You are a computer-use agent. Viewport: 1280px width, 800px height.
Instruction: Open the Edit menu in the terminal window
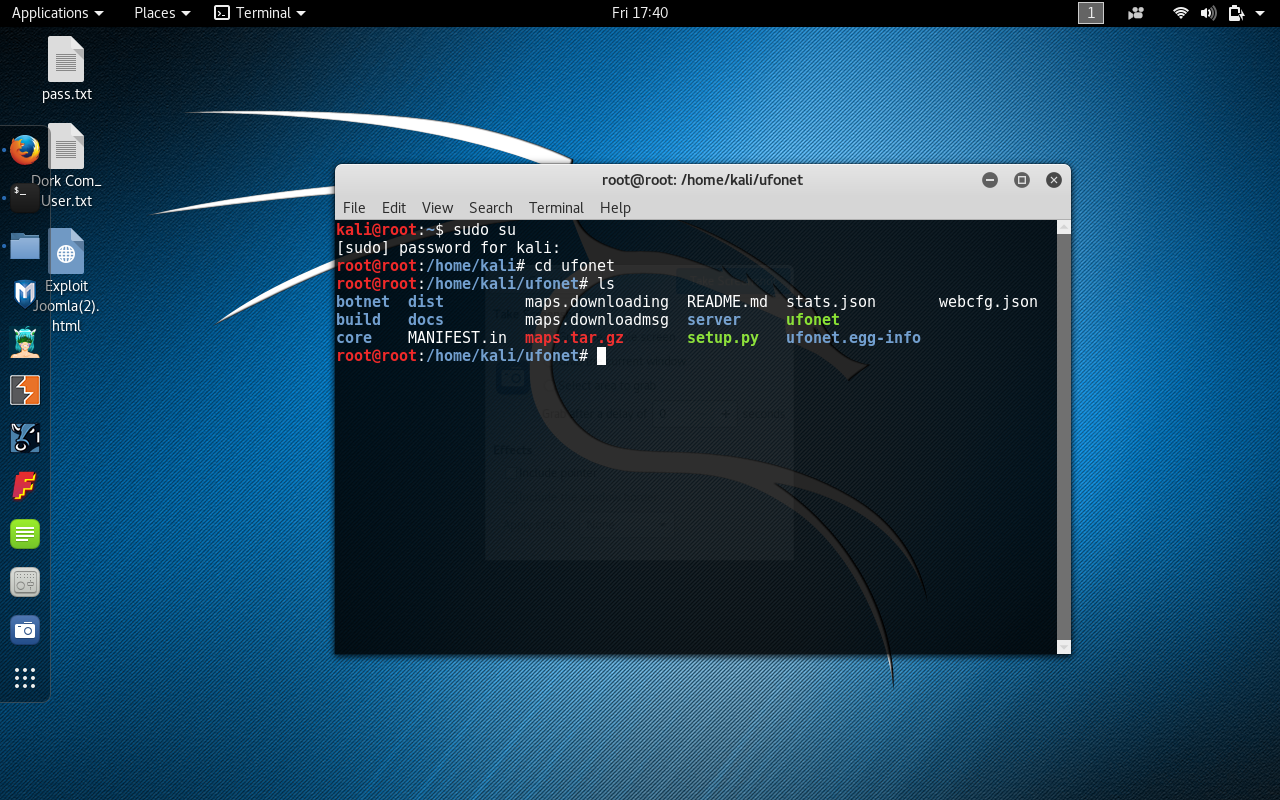tap(394, 208)
